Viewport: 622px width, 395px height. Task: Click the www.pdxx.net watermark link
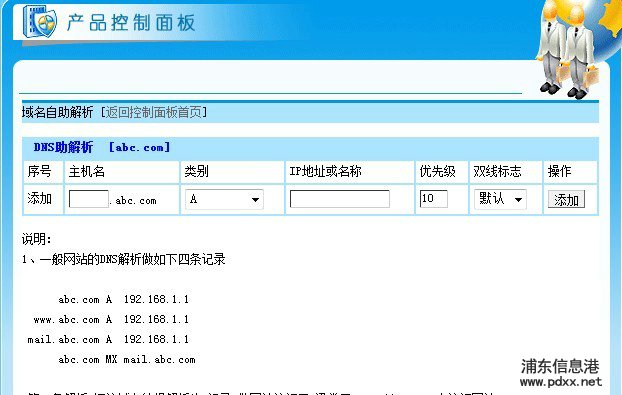click(561, 382)
